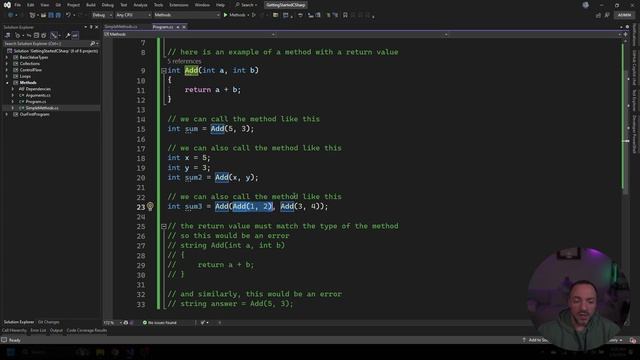
Task: Pin the Program.cs tab
Action: [178, 27]
